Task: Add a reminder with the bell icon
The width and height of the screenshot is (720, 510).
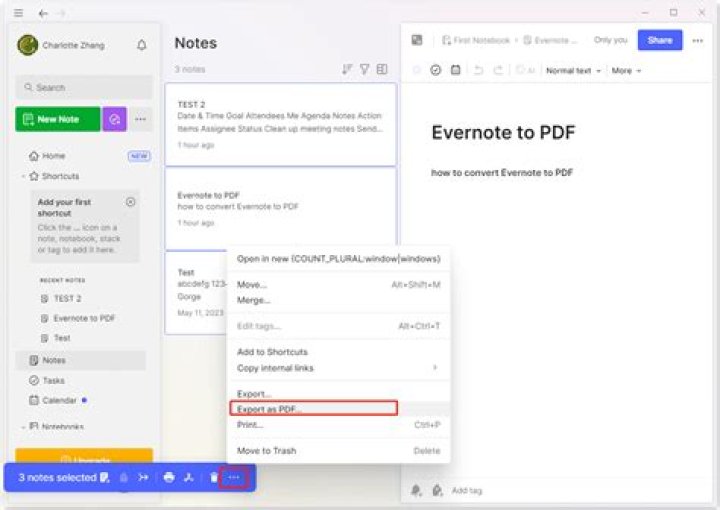Action: 416,490
